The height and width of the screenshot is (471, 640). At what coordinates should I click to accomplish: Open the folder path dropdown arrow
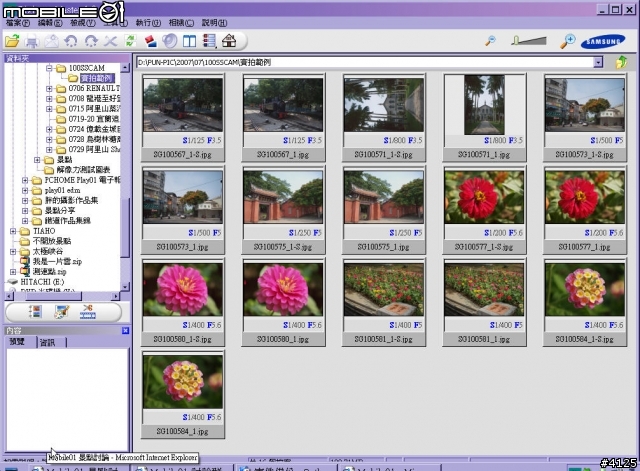598,62
